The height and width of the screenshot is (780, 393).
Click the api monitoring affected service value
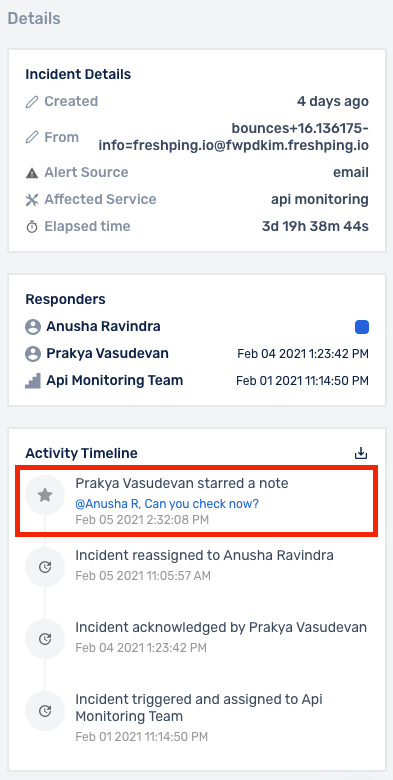coord(320,199)
